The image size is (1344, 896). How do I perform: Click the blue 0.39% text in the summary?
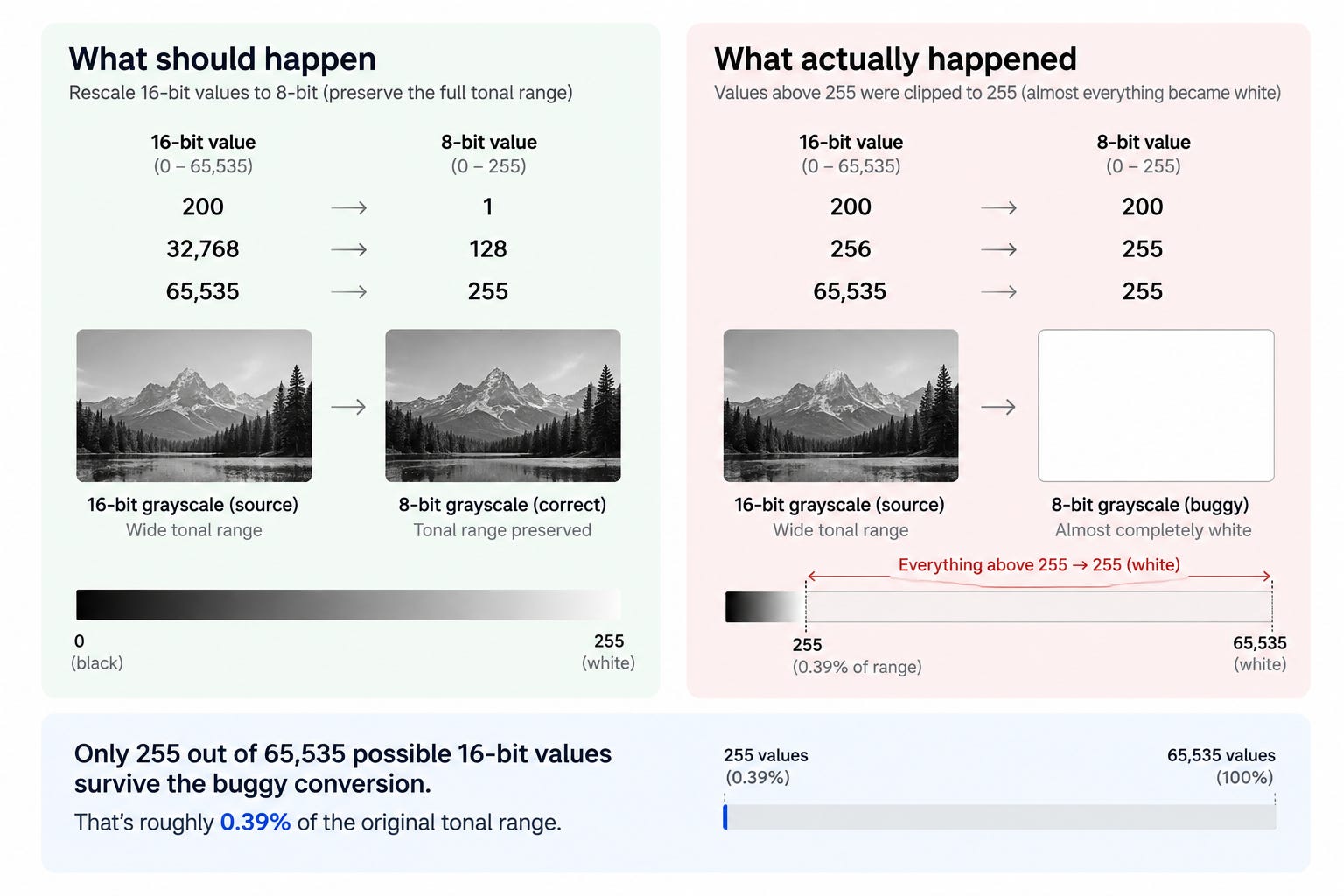tap(255, 822)
